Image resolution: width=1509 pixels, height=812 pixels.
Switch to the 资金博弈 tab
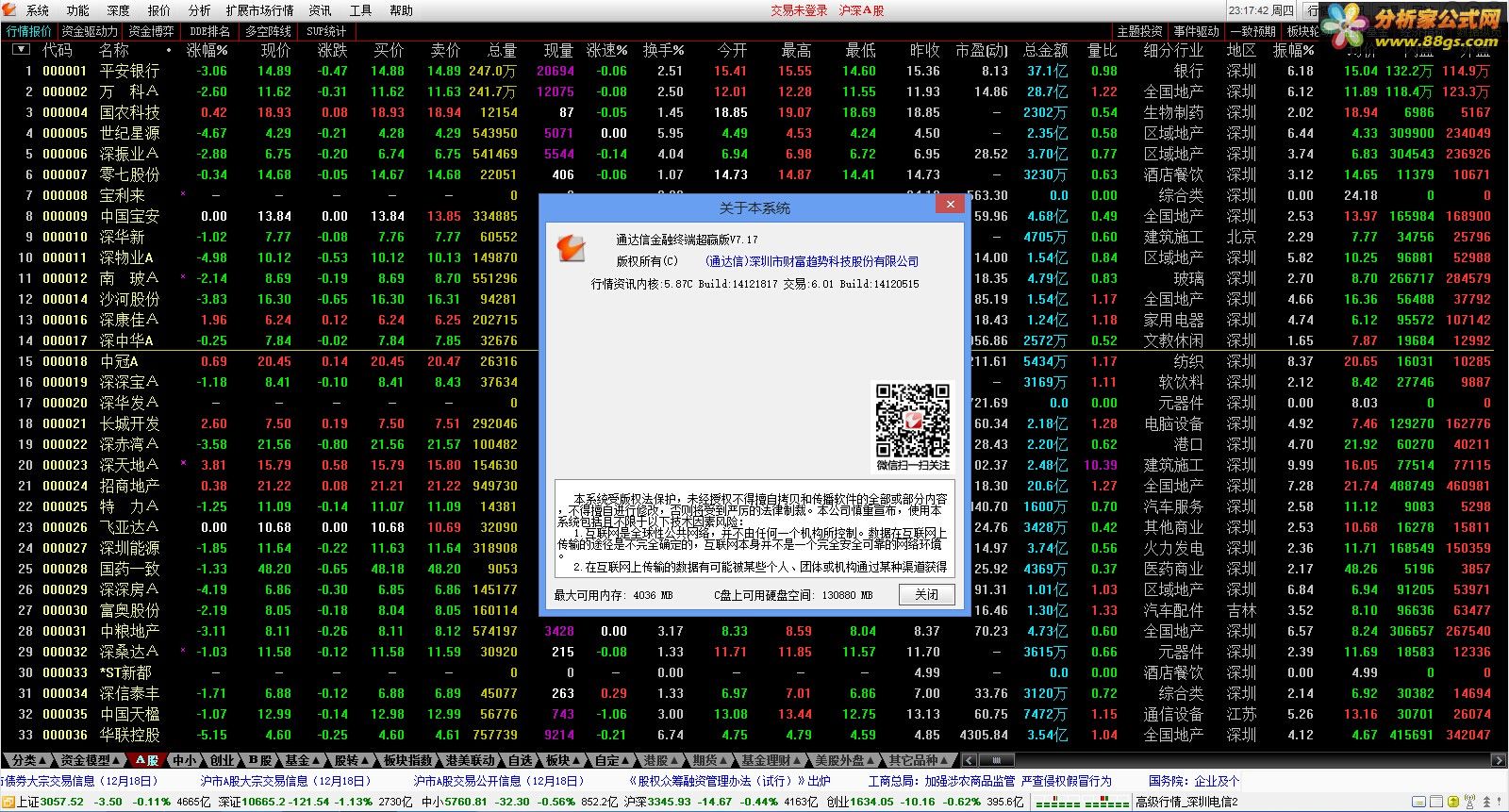(151, 31)
